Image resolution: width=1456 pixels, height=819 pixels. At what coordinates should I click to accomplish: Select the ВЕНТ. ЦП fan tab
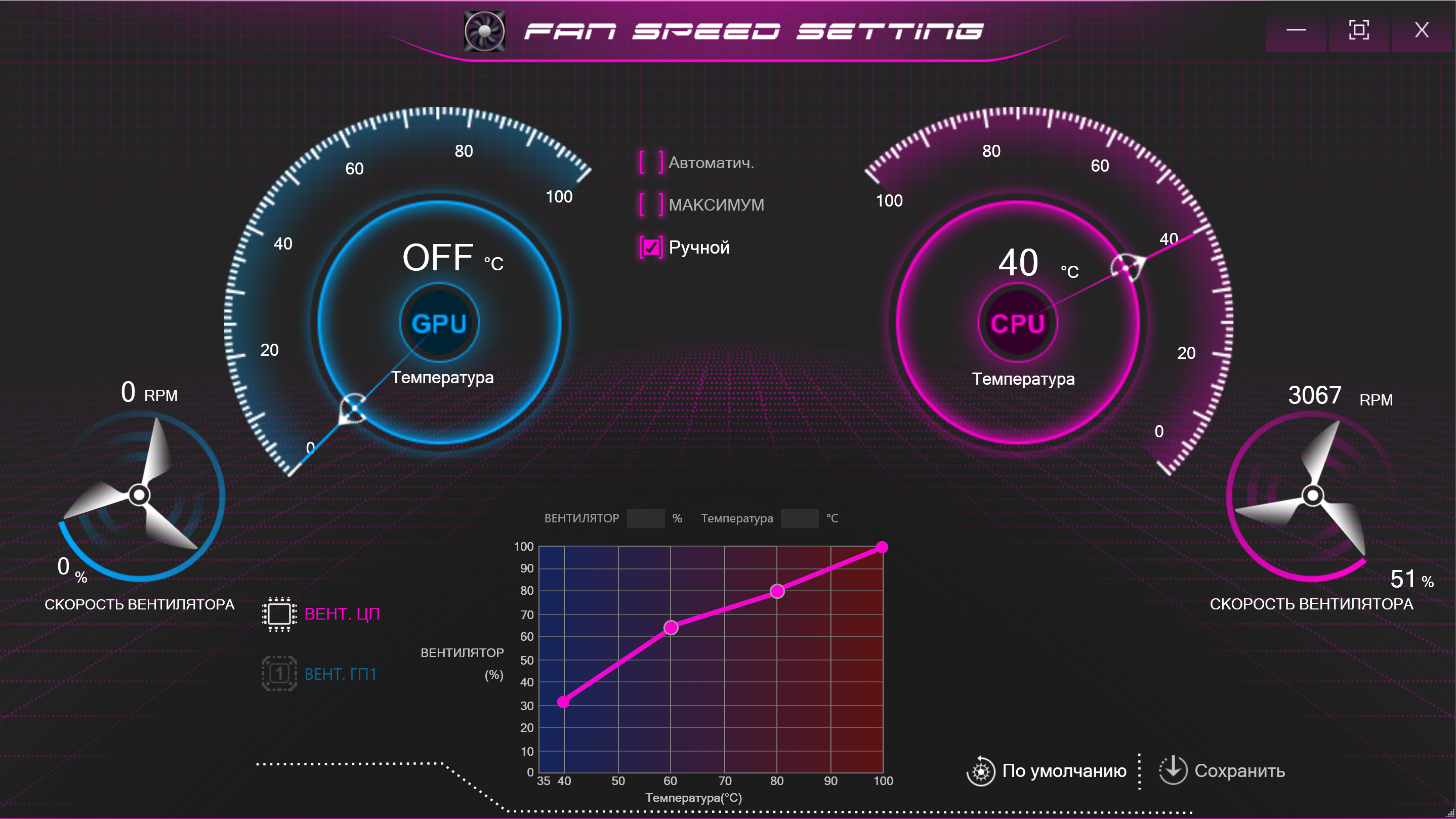tap(342, 614)
